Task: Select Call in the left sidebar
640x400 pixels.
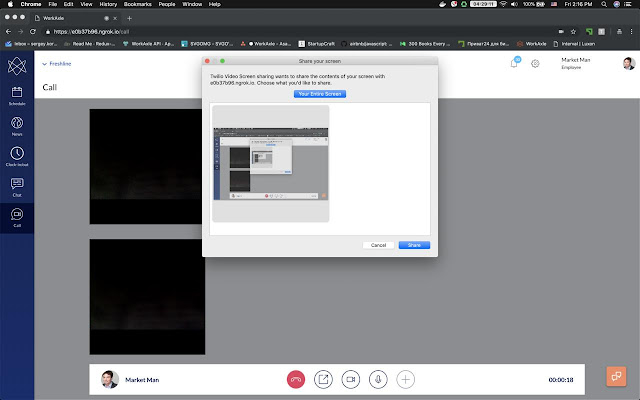Action: [17, 217]
